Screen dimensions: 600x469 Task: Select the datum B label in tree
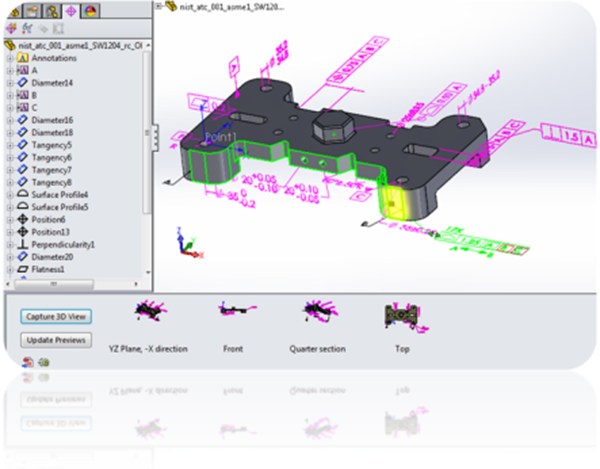34,95
